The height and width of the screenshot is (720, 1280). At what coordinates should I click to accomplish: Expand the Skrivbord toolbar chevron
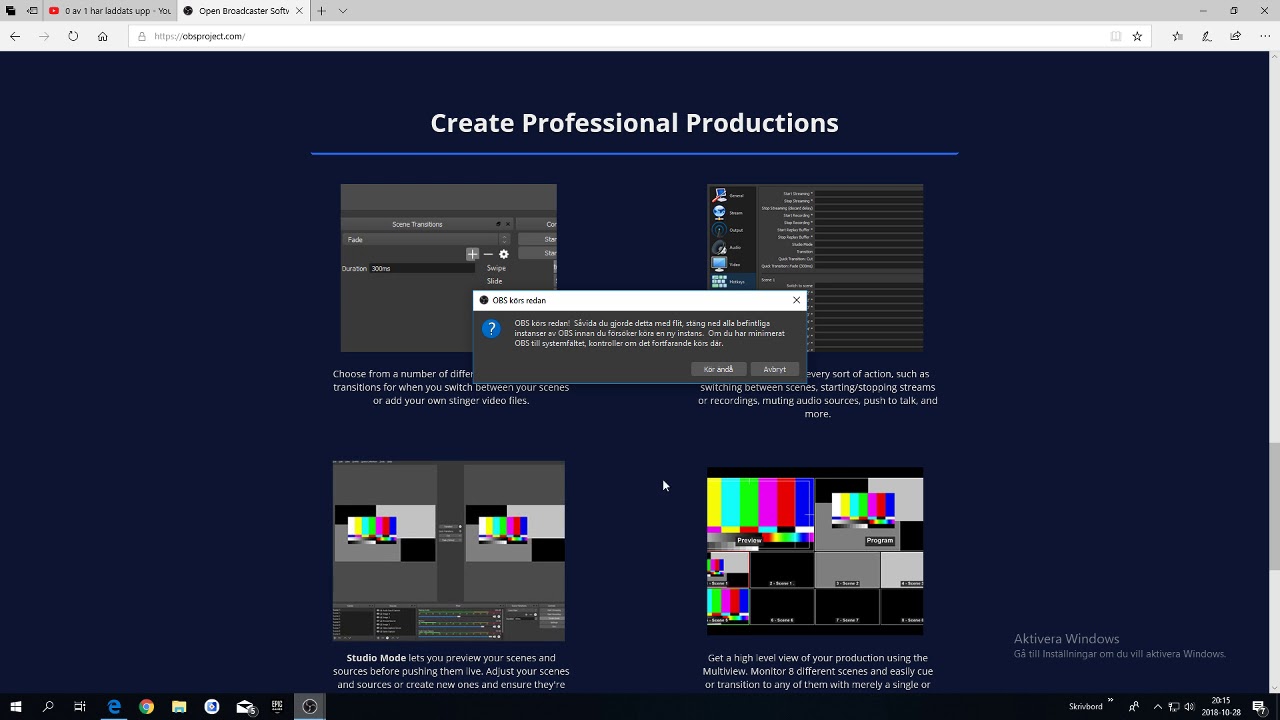1111,702
